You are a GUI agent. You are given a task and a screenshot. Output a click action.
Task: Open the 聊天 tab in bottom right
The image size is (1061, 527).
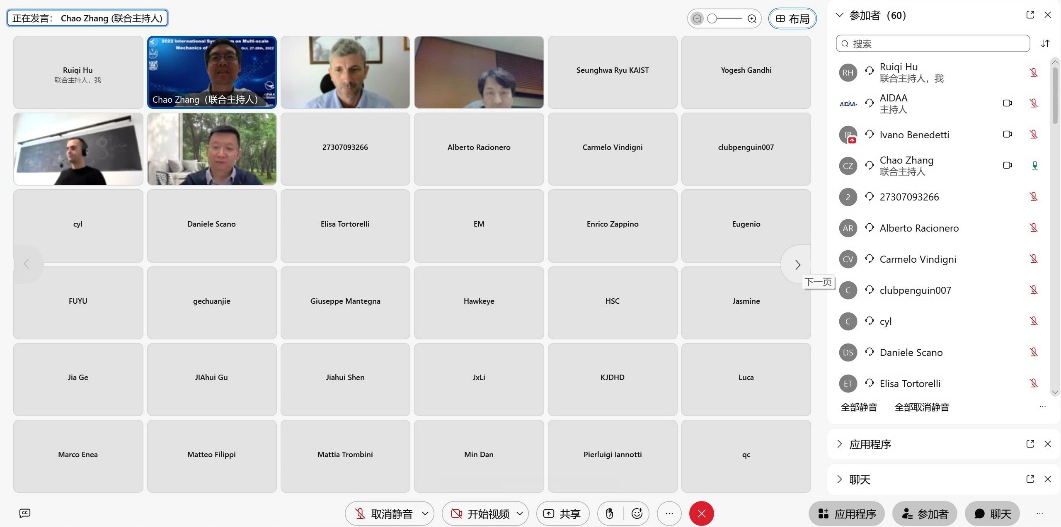click(x=992, y=514)
